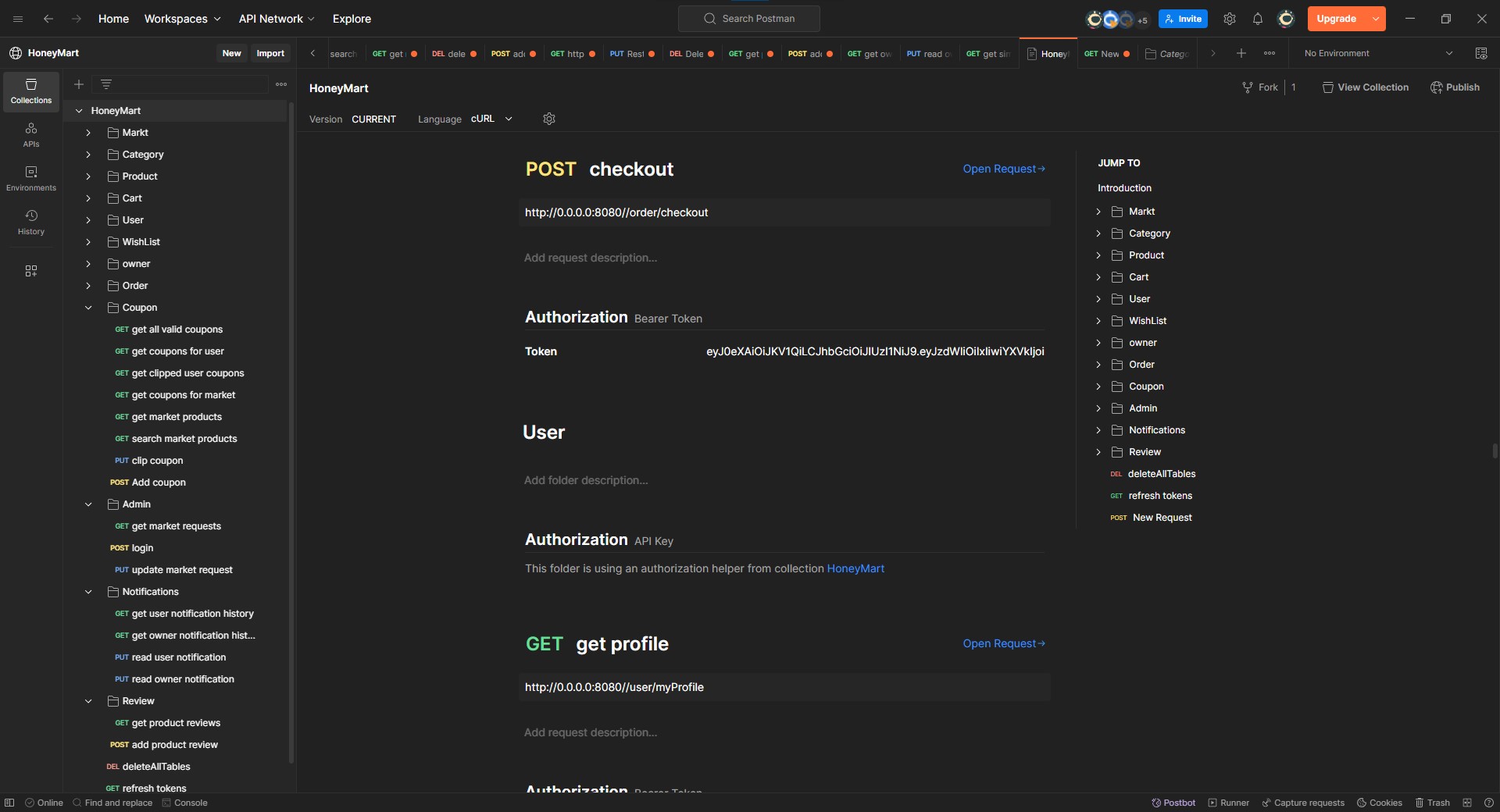The image size is (1500, 812).
Task: Open the History panel in the sidebar
Action: click(x=30, y=223)
